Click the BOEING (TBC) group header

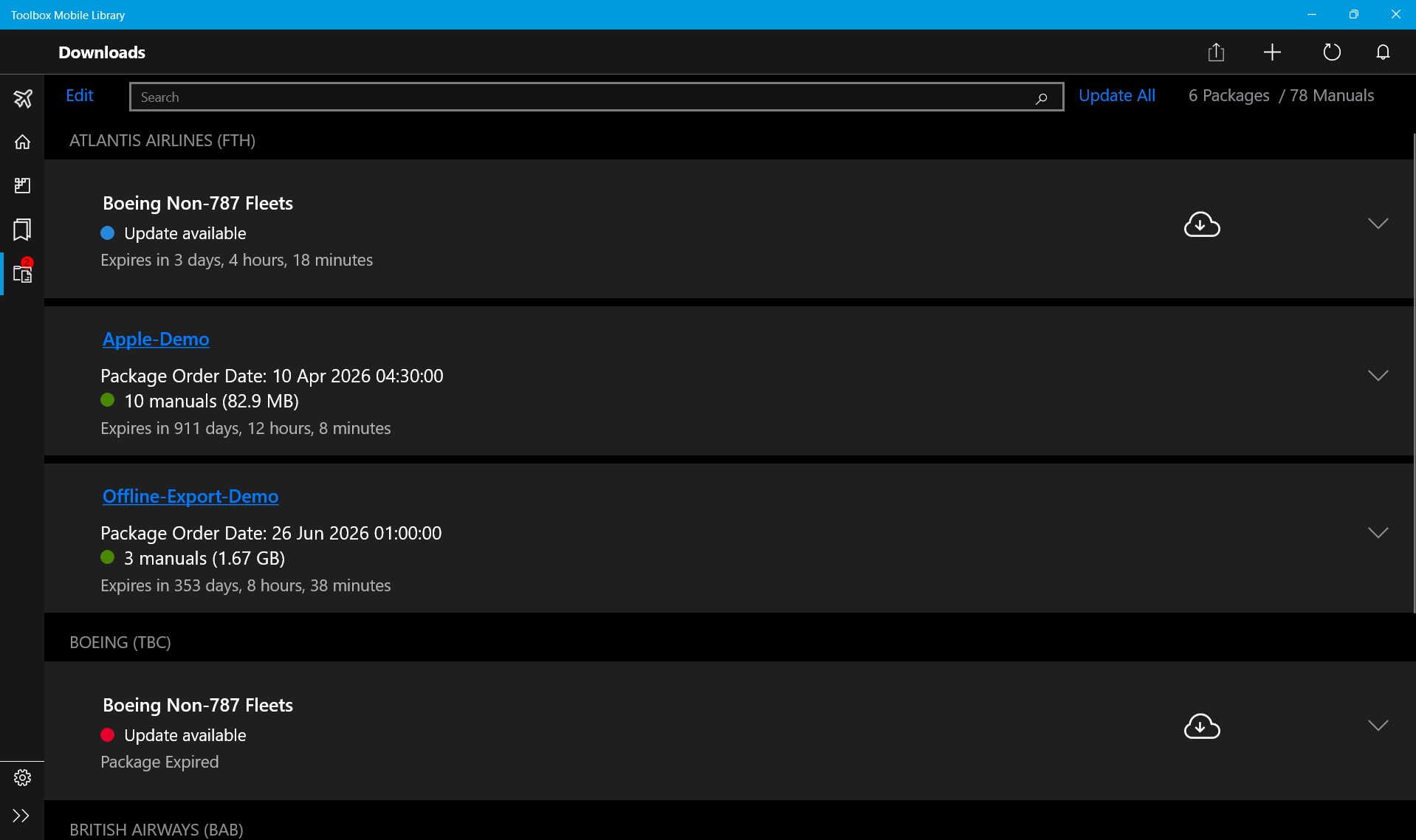click(120, 642)
